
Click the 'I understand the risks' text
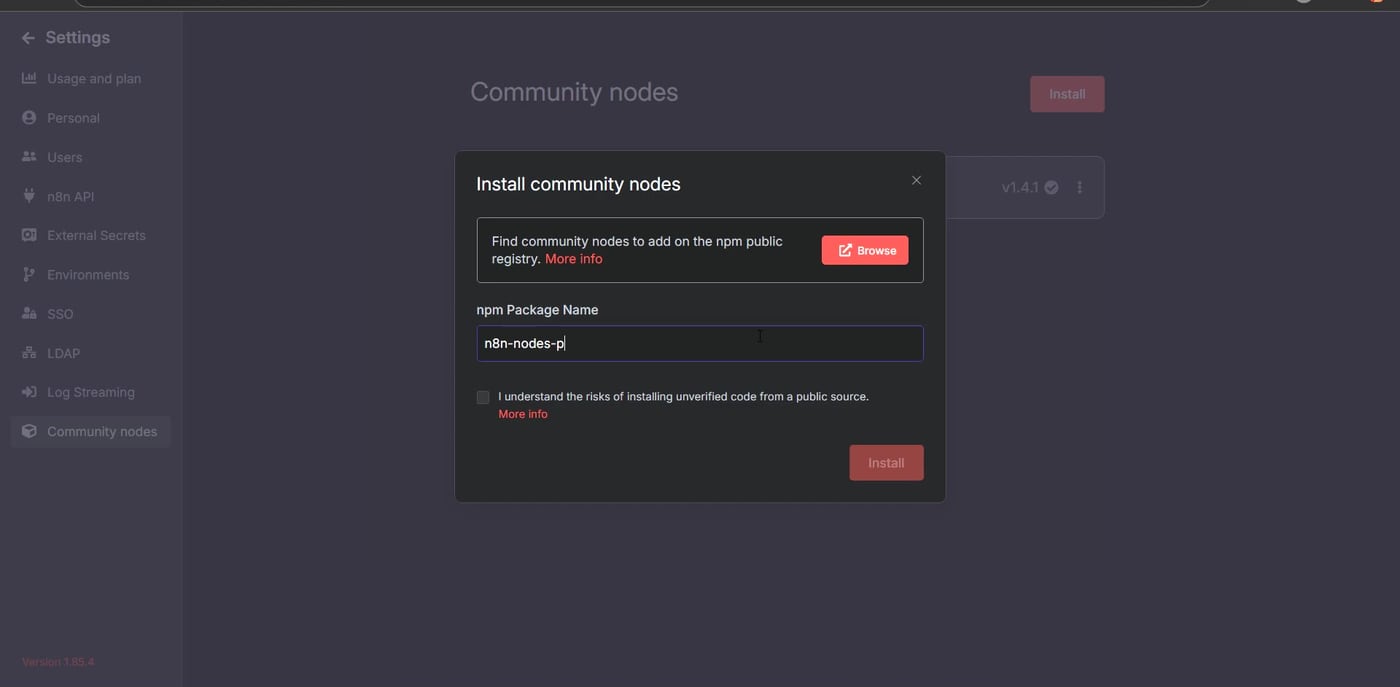click(x=683, y=397)
